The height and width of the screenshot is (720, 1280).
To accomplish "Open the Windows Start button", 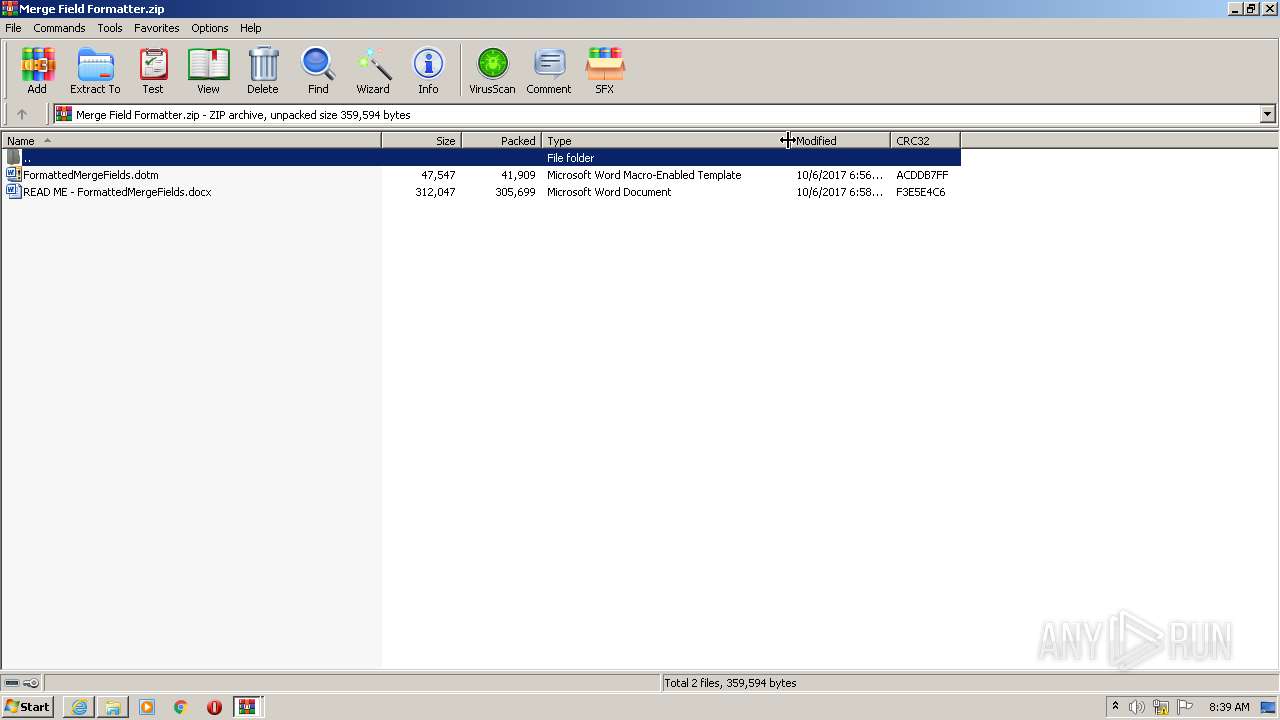I will pos(28,707).
